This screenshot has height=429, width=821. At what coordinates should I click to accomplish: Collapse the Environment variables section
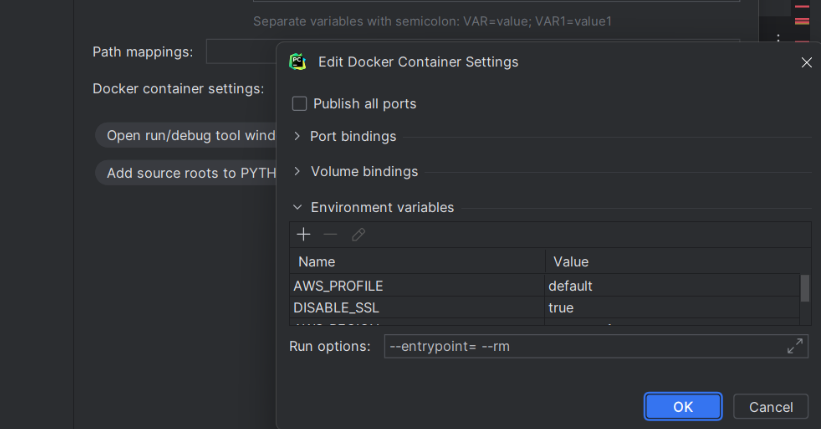(x=297, y=207)
